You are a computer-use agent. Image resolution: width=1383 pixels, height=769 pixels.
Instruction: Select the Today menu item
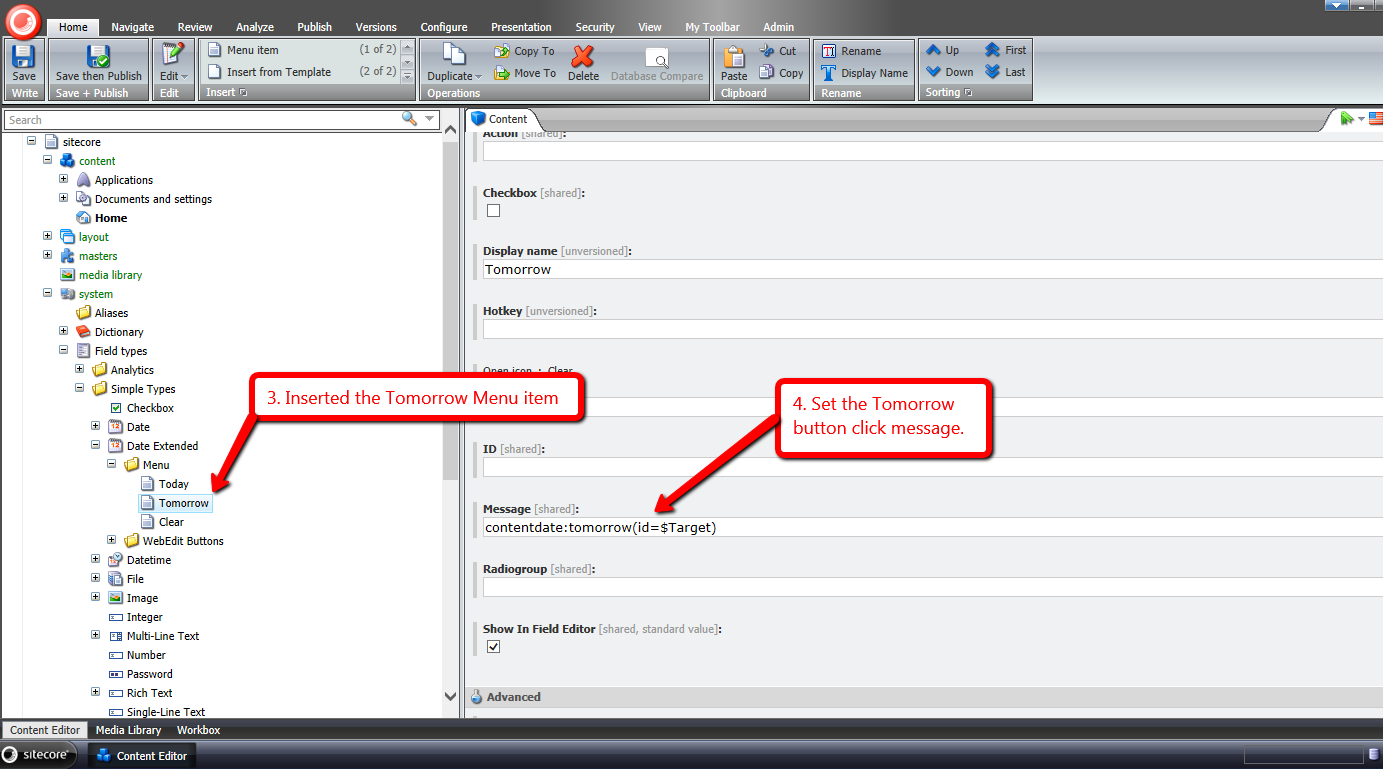(173, 484)
